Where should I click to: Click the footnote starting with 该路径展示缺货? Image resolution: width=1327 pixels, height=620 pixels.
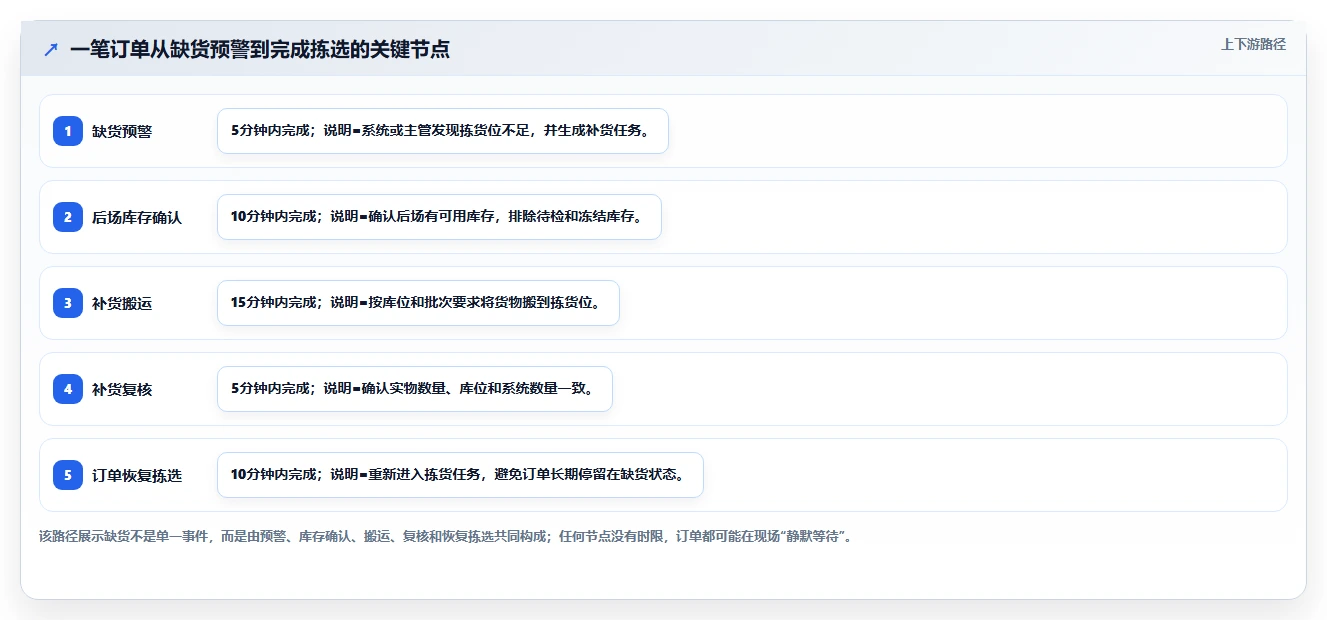[x=445, y=536]
